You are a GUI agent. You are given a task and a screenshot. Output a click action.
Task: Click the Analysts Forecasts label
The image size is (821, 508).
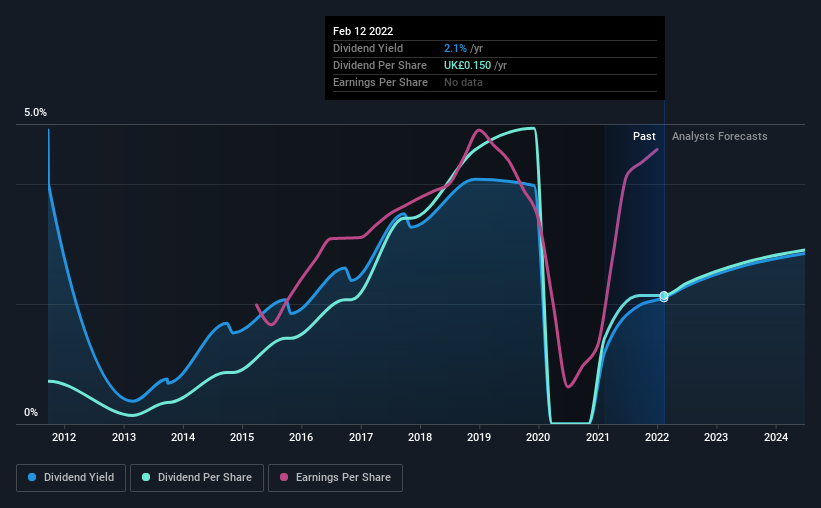[x=719, y=136]
